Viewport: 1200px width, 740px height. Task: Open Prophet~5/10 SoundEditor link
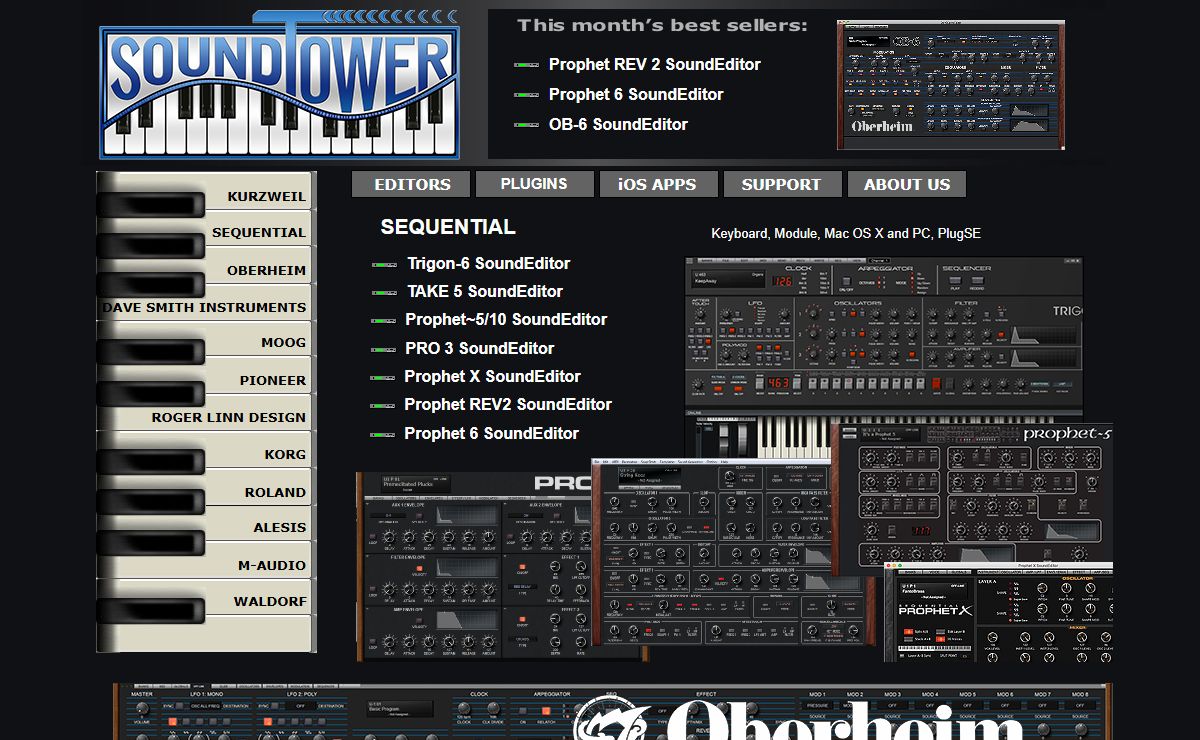click(x=506, y=320)
